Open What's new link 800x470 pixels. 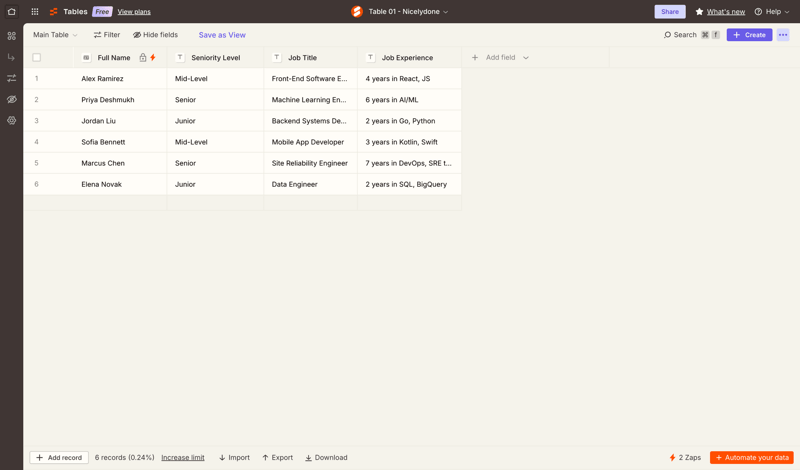(726, 12)
